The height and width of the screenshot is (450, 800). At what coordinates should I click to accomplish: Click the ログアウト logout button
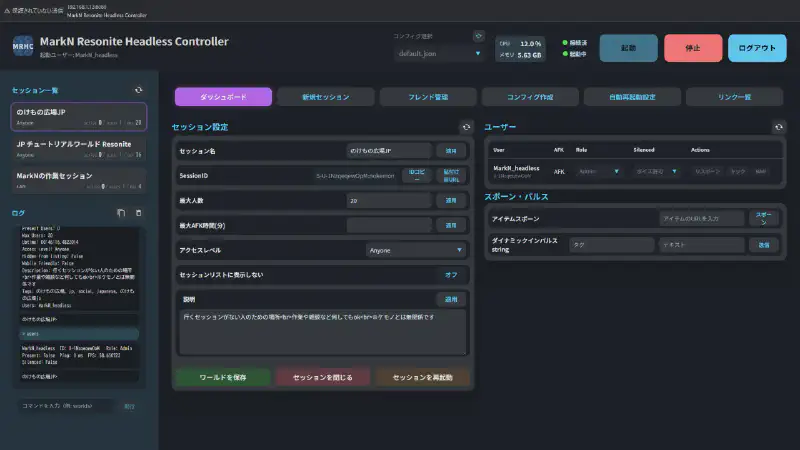click(757, 48)
